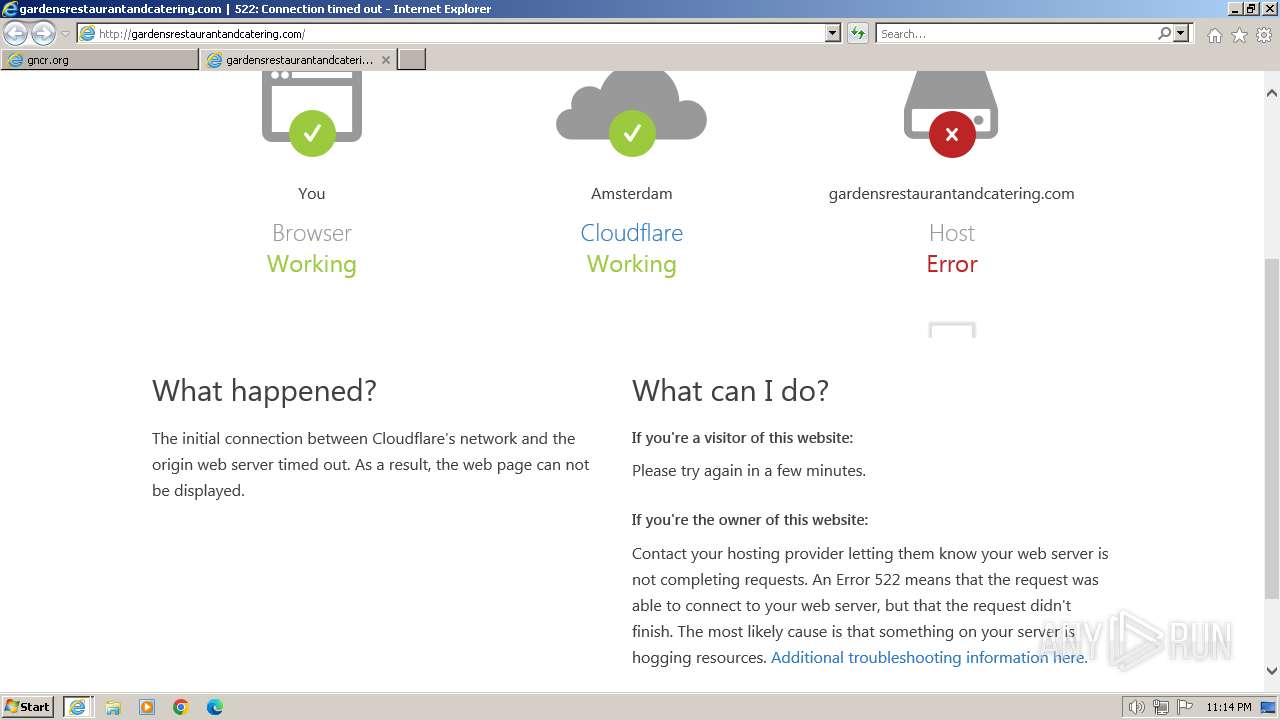Viewport: 1280px width, 720px height.
Task: Click the Cloudflare link
Action: pyautogui.click(x=632, y=233)
